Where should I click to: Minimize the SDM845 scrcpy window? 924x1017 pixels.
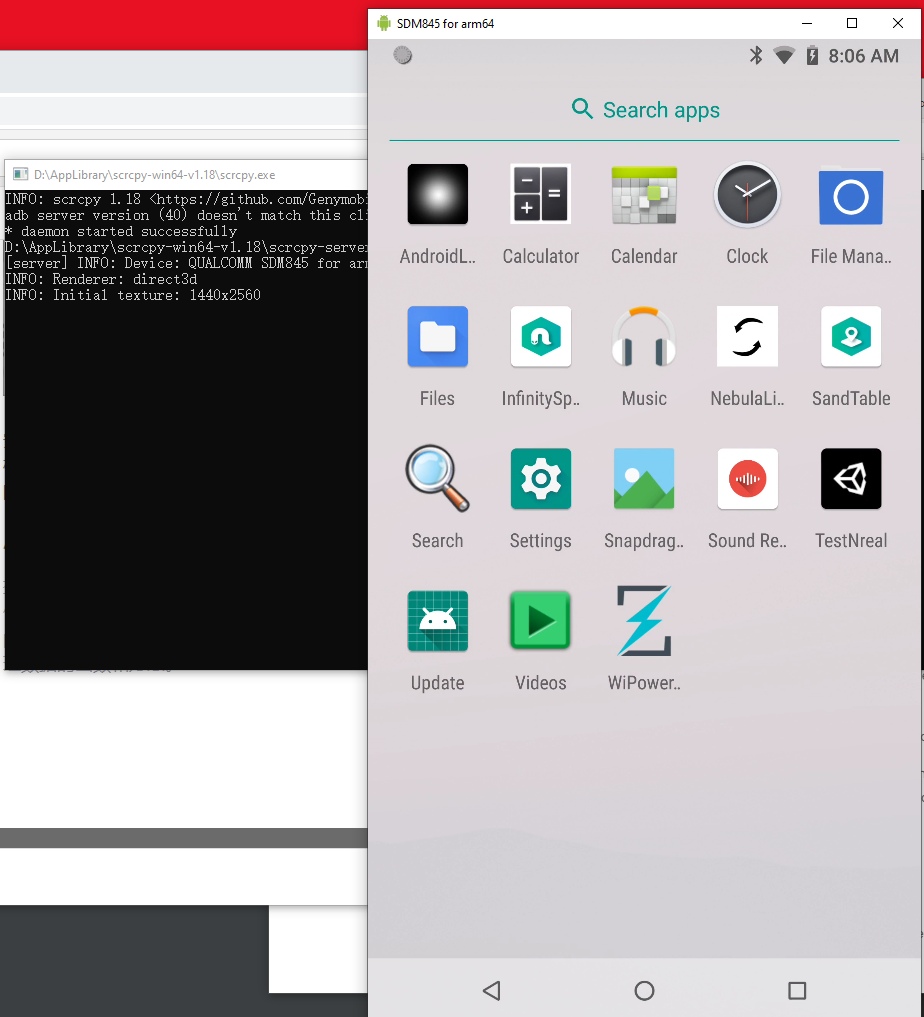807,23
